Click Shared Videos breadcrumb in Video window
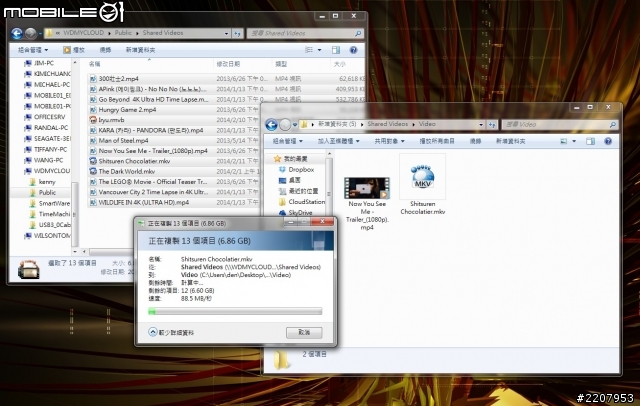The width and height of the screenshot is (640, 406). pos(387,124)
